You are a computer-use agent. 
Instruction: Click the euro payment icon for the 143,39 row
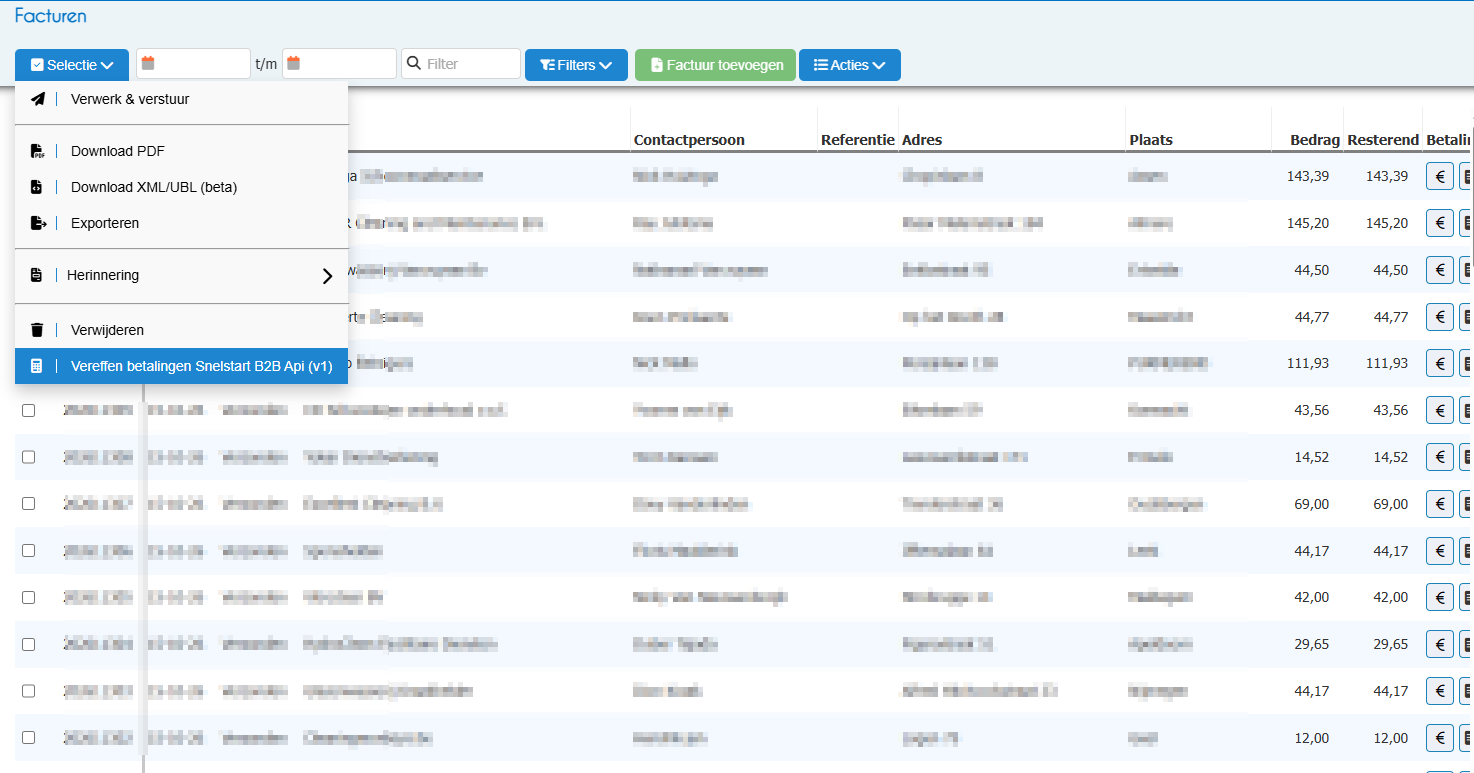[x=1439, y=176]
